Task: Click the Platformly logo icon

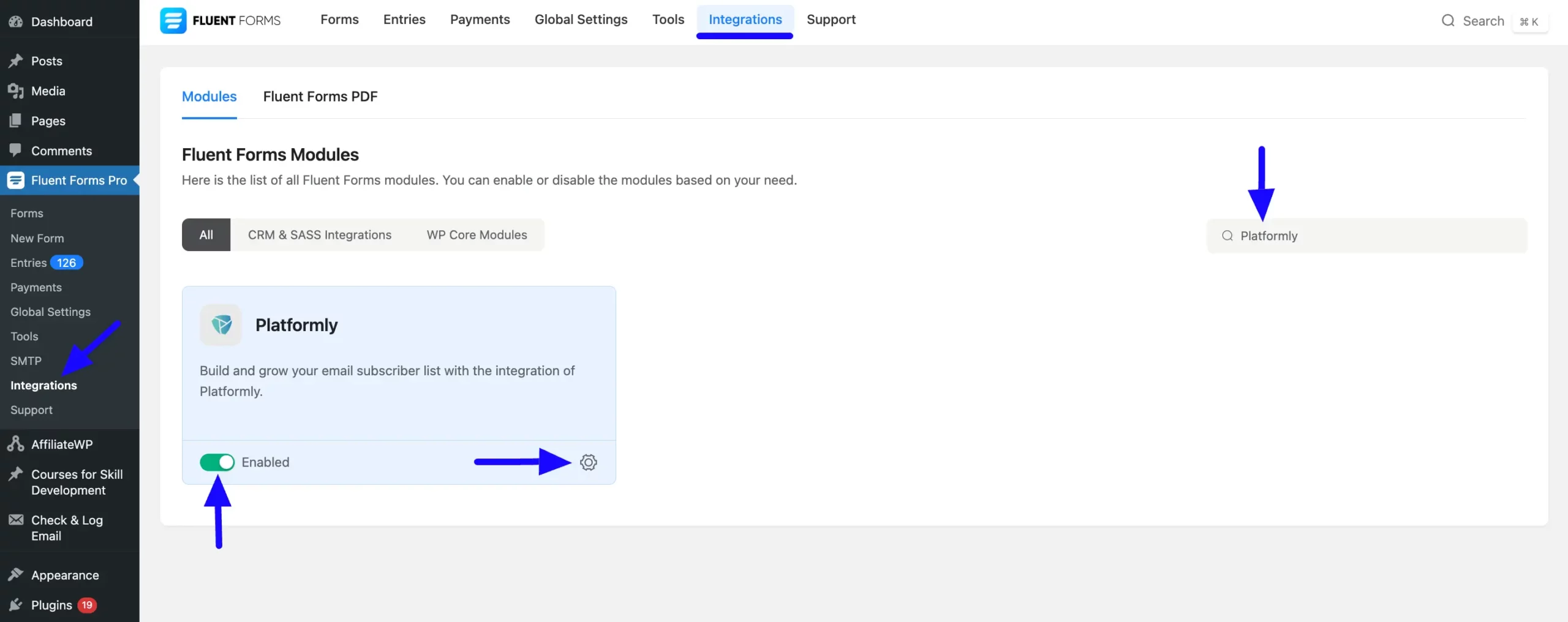Action: pos(221,324)
